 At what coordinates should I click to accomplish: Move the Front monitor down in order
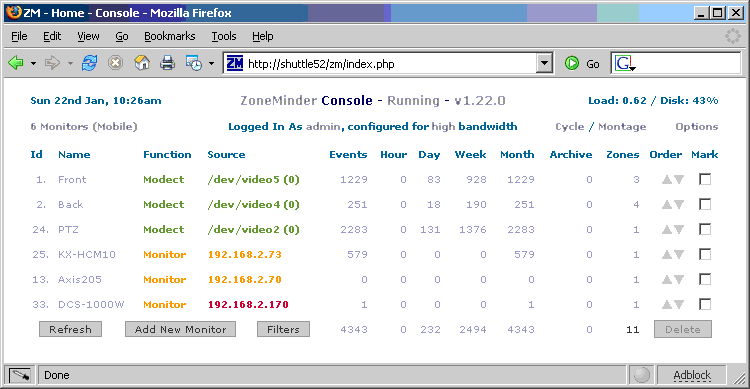[x=679, y=180]
